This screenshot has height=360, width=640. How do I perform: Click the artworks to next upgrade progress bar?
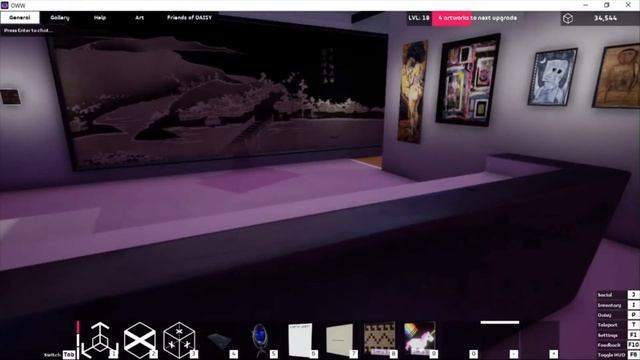coord(477,18)
